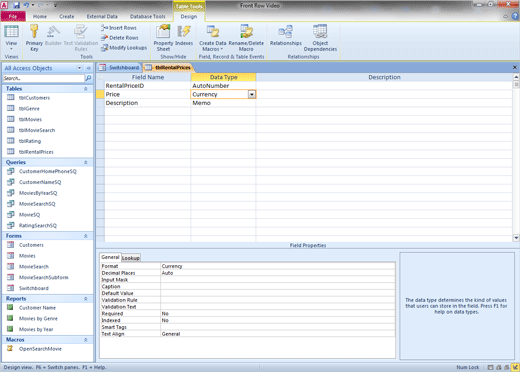Screen dimensions: 520x372
Task: Undo the last action
Action: point(26,5)
